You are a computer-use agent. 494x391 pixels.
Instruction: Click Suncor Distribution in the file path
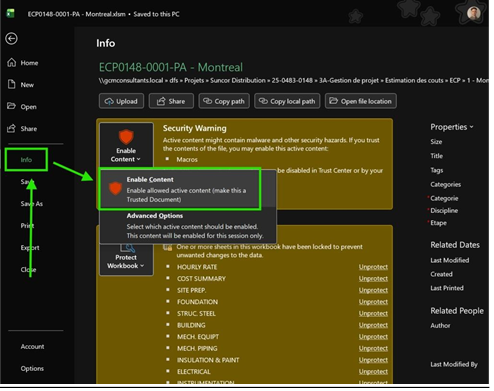[239, 81]
